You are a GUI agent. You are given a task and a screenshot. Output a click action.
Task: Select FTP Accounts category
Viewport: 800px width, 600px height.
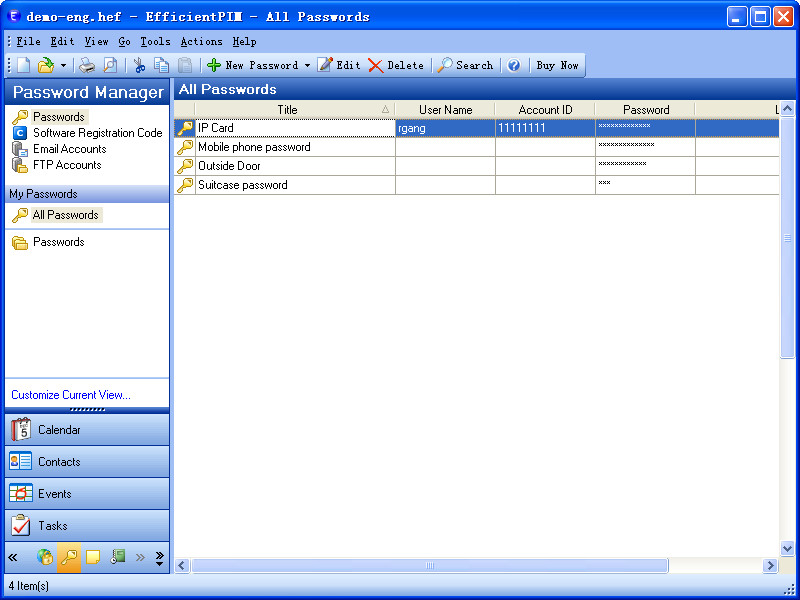(x=57, y=165)
